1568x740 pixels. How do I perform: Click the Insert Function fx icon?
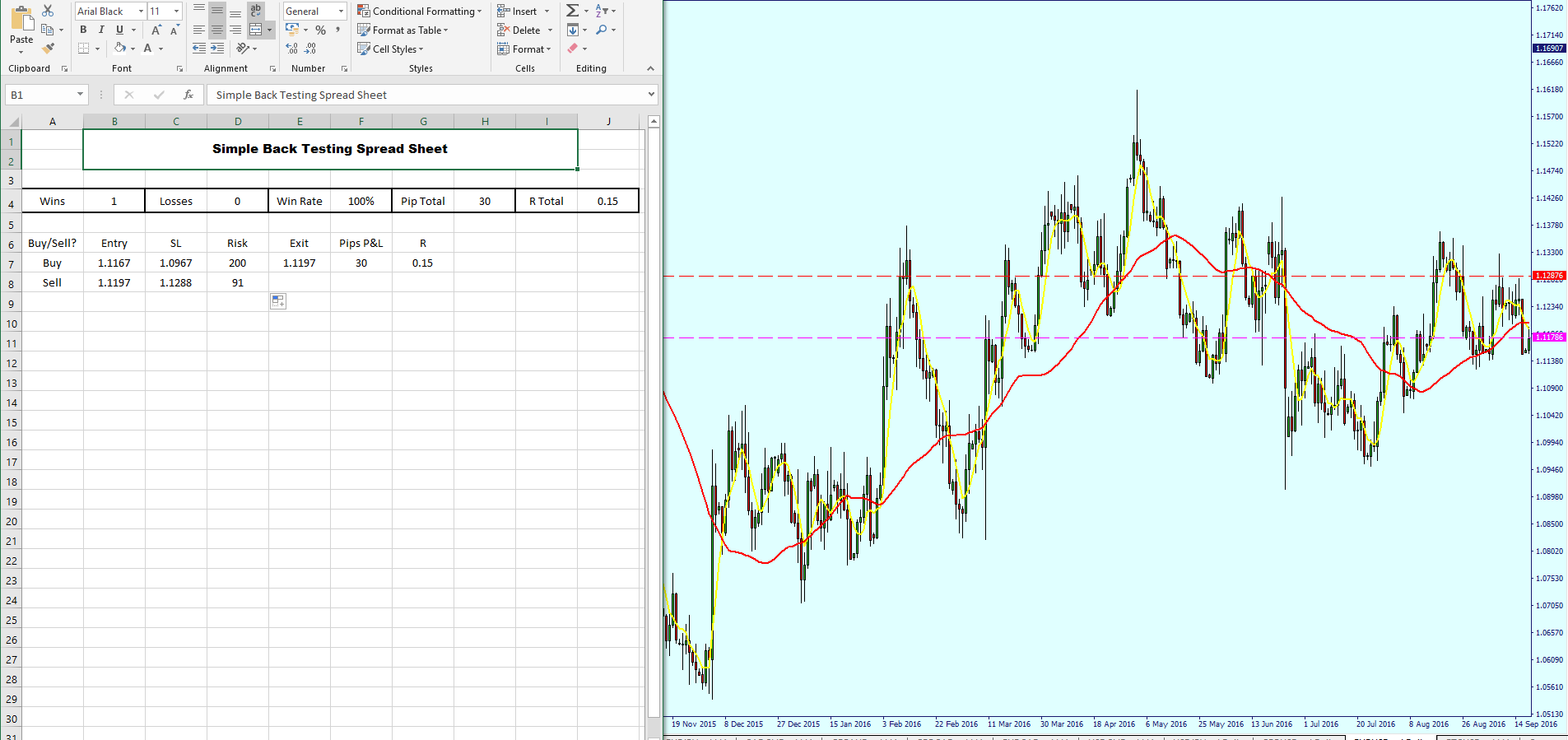188,95
